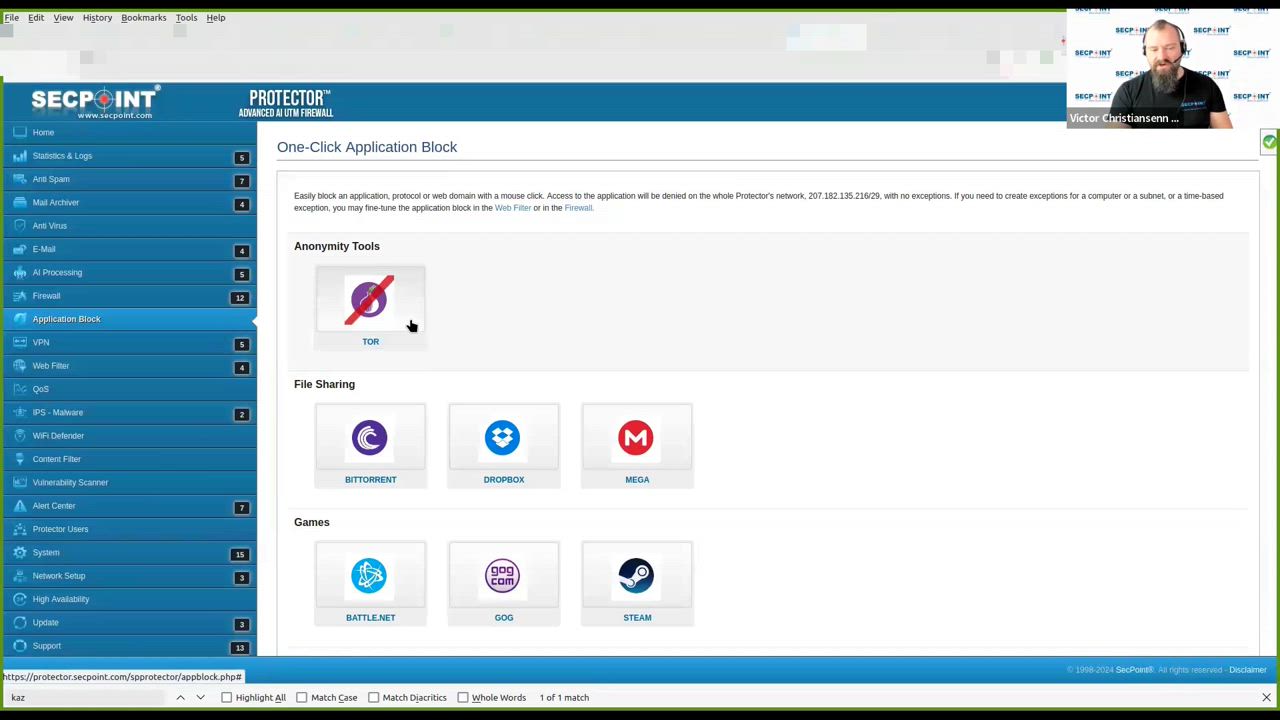Click the find bar search field
Screen dimensions: 1280x720
[85, 698]
